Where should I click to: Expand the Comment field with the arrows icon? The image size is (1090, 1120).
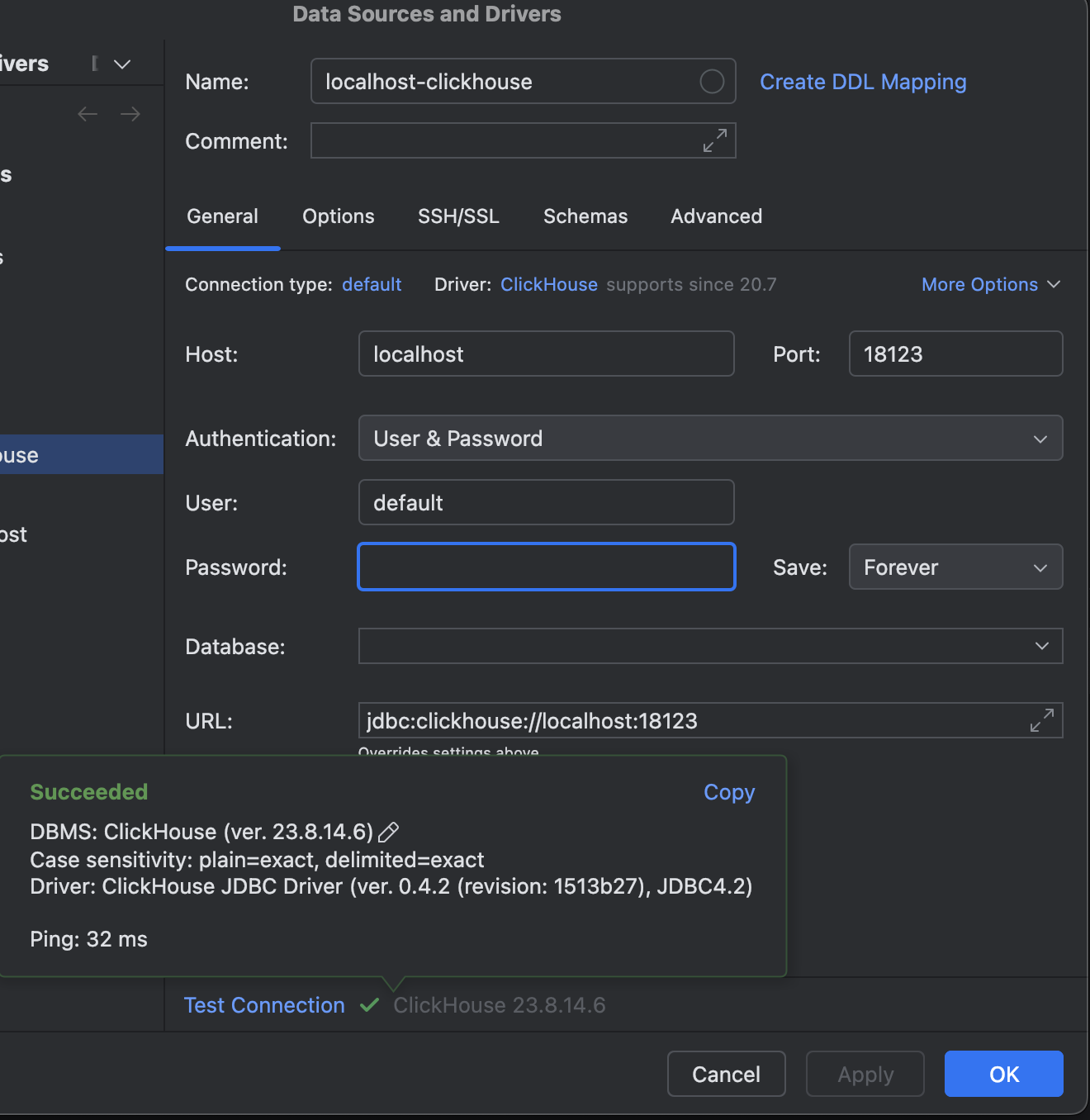coord(715,140)
